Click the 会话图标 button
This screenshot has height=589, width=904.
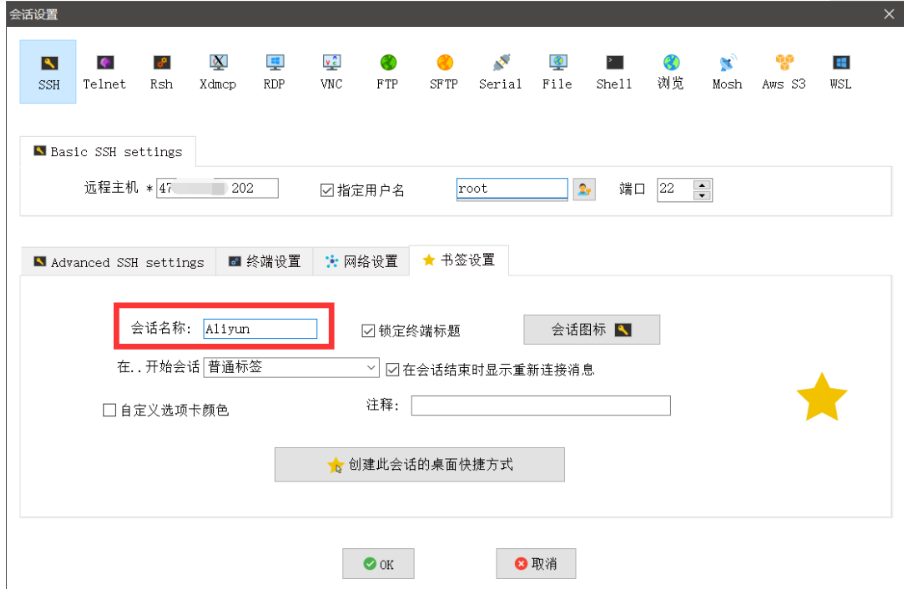click(x=592, y=330)
